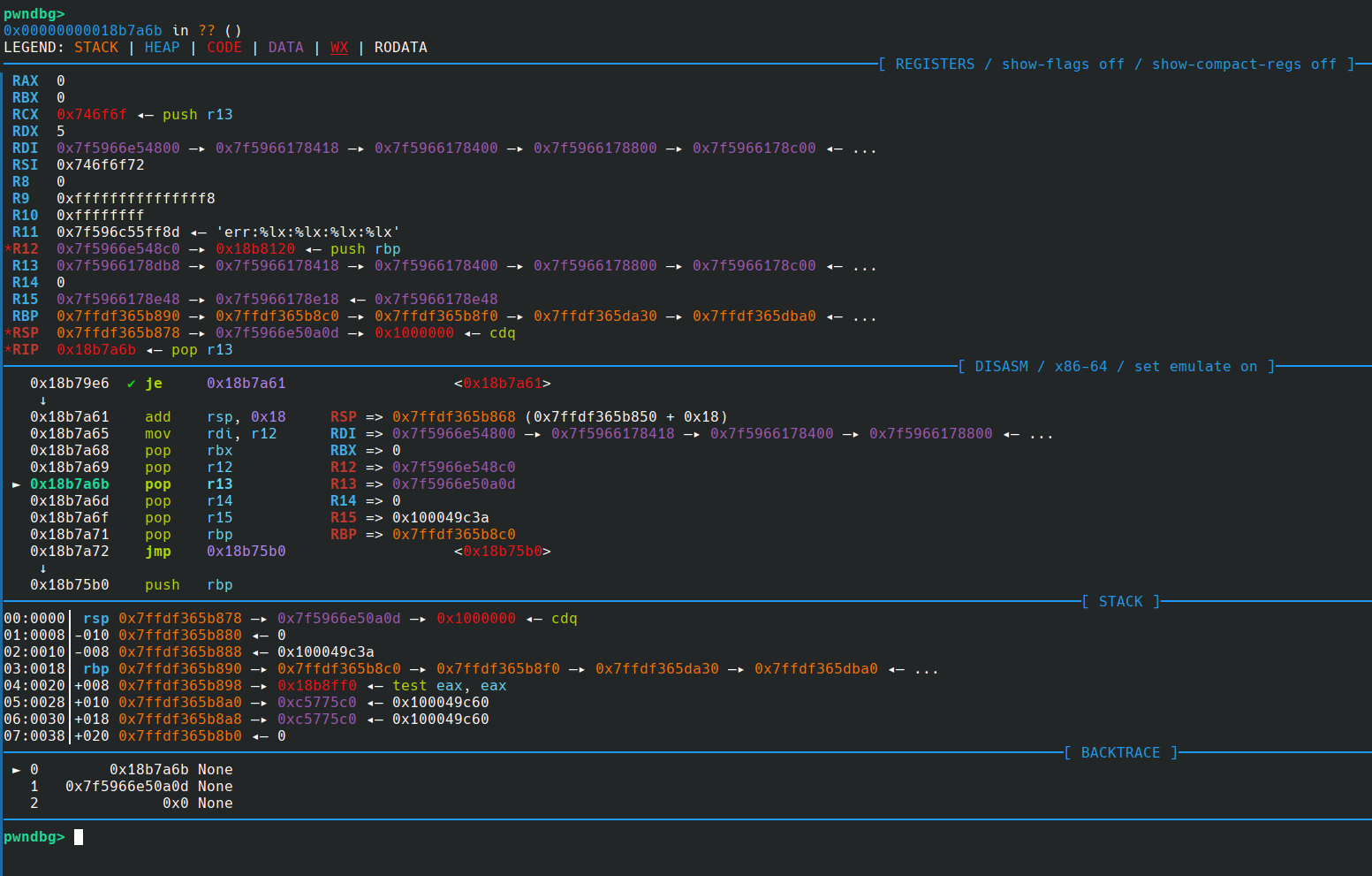Click the down arrow below the jmp instruction
Image resolution: width=1372 pixels, height=876 pixels.
coord(42,568)
